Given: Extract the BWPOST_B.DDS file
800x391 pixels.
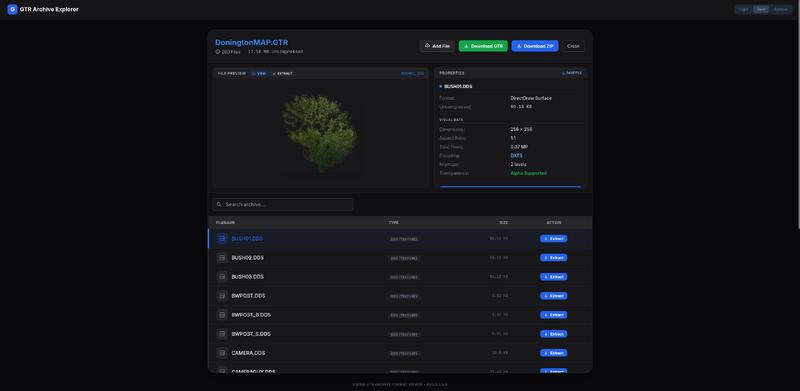Looking at the screenshot, I should click(x=554, y=315).
